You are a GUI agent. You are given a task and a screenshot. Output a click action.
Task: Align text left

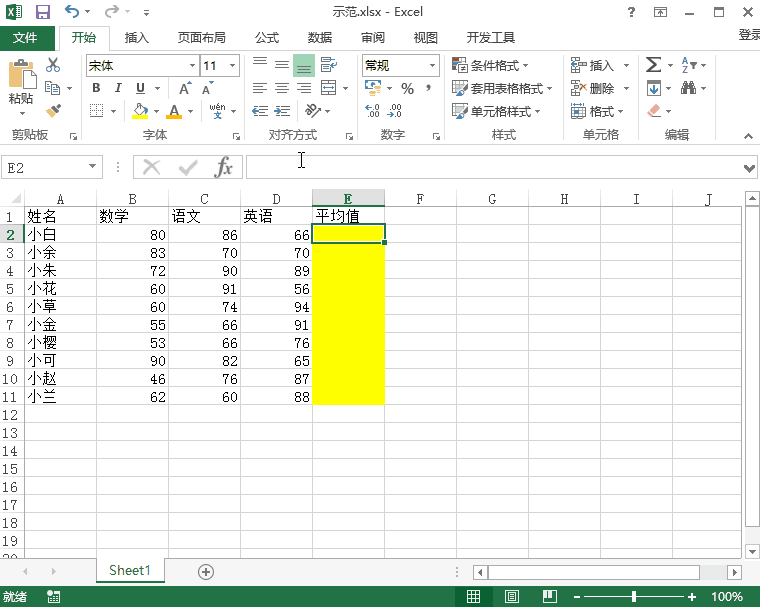pyautogui.click(x=260, y=88)
